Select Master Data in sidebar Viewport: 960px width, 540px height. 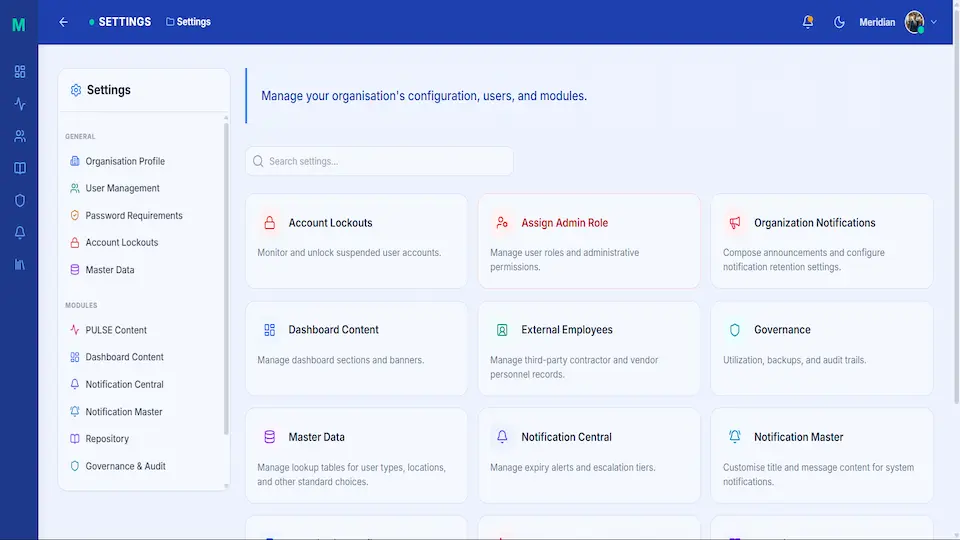click(143, 269)
